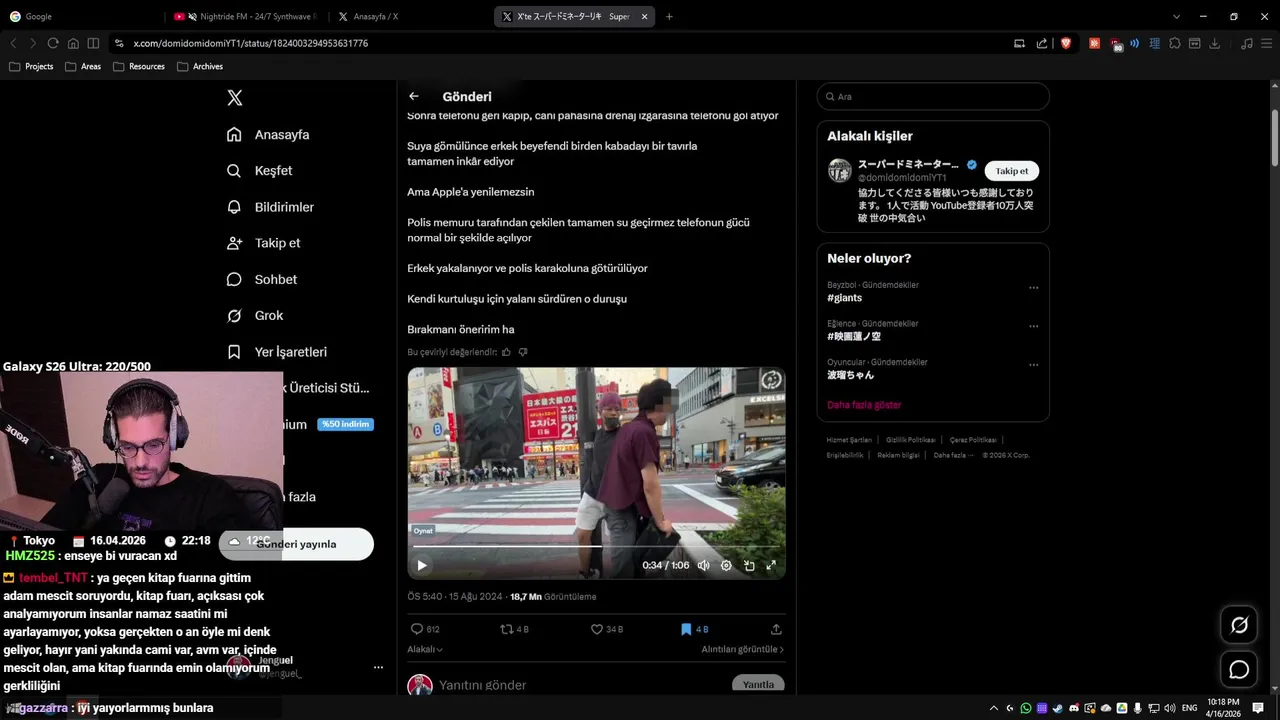Open Steam from the system tray

[1058, 708]
